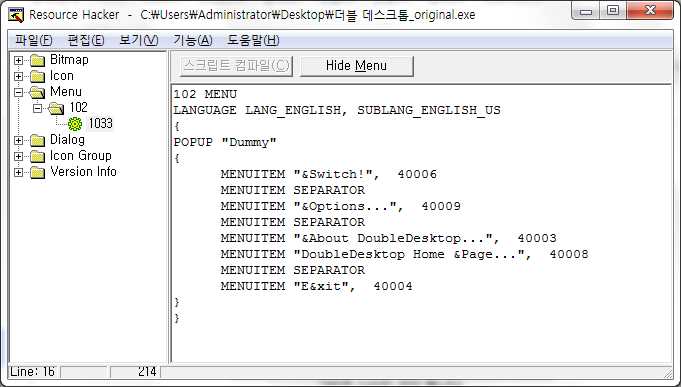The width and height of the screenshot is (681, 387).
Task: Maximize the Resource Hacker window
Action: tap(613, 11)
